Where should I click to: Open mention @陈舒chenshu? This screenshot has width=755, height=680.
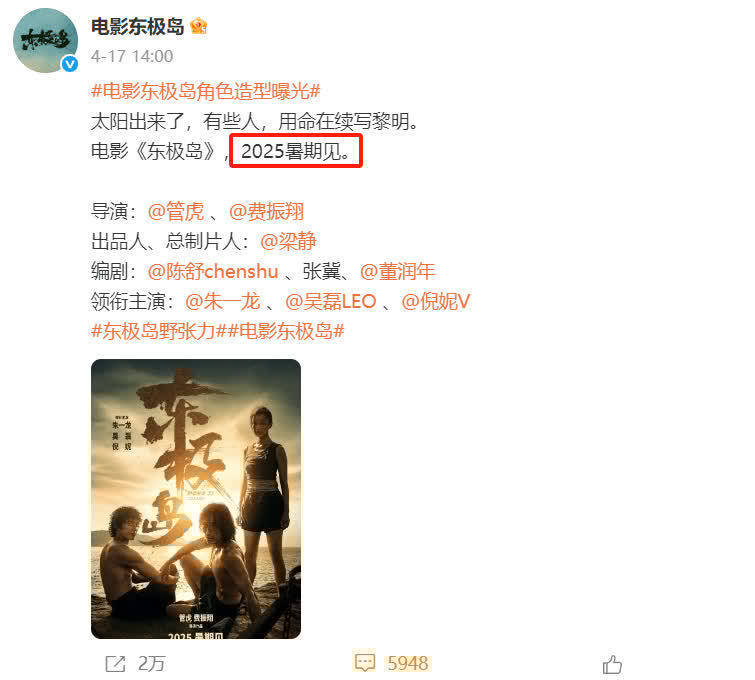(213, 272)
